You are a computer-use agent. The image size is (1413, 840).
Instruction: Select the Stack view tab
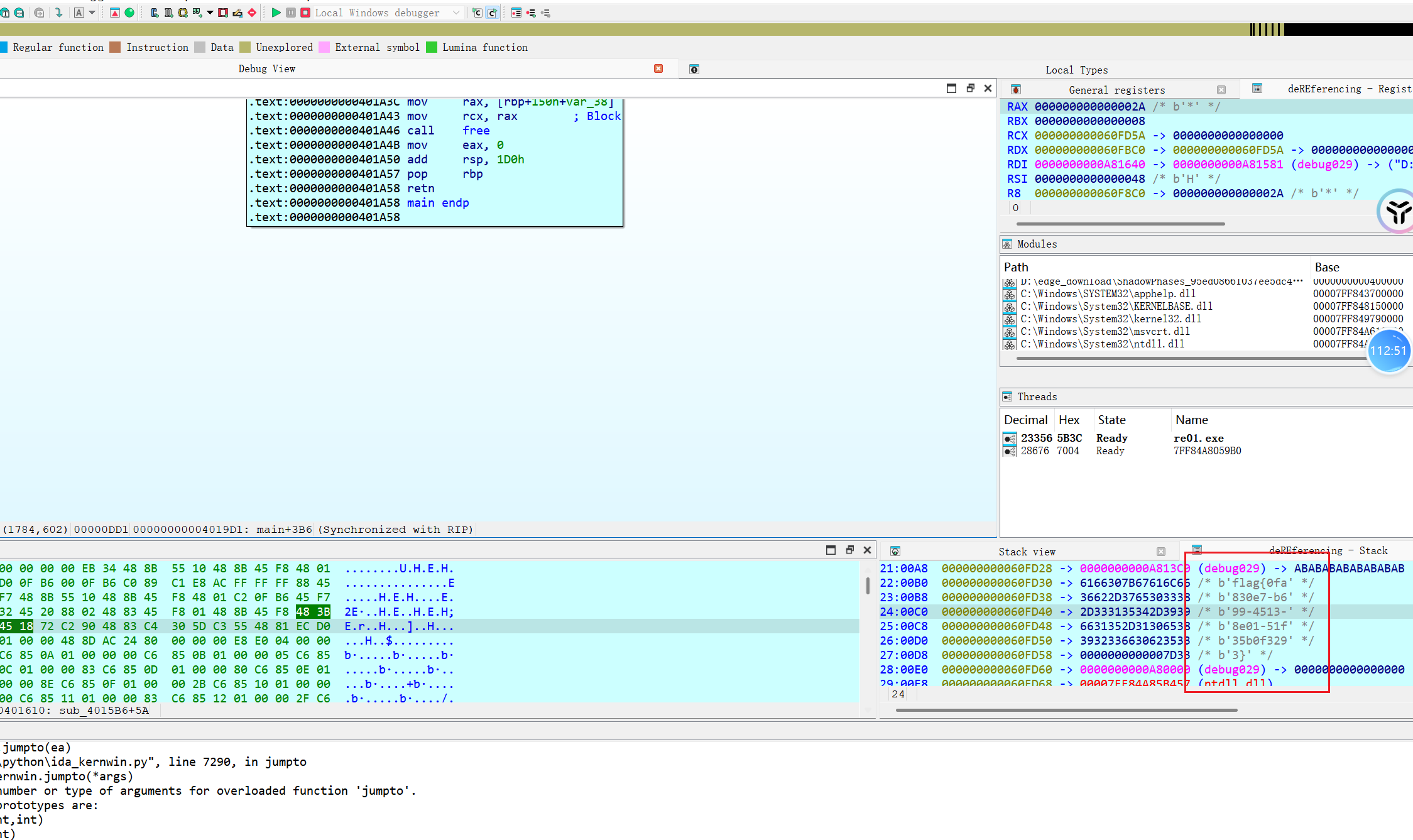[1027, 552]
